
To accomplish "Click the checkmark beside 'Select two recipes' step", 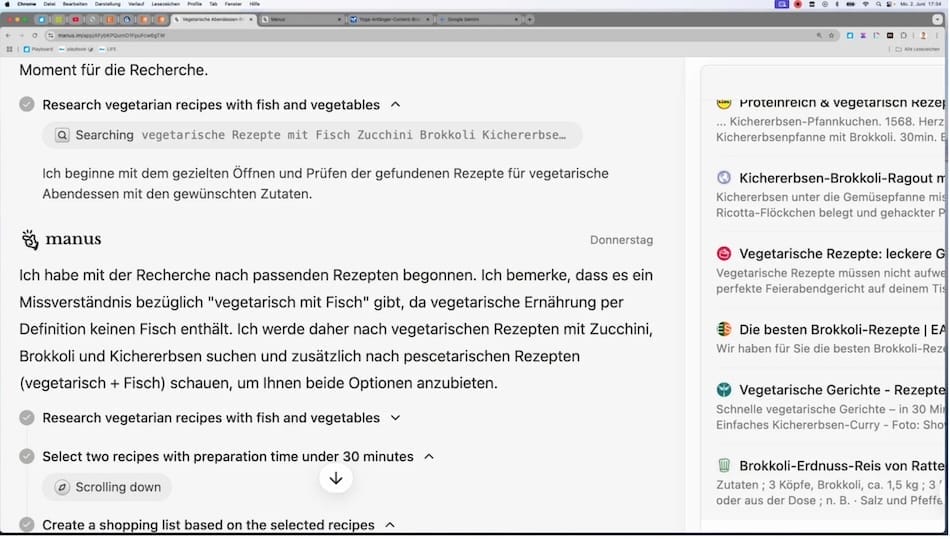I will tap(27, 456).
